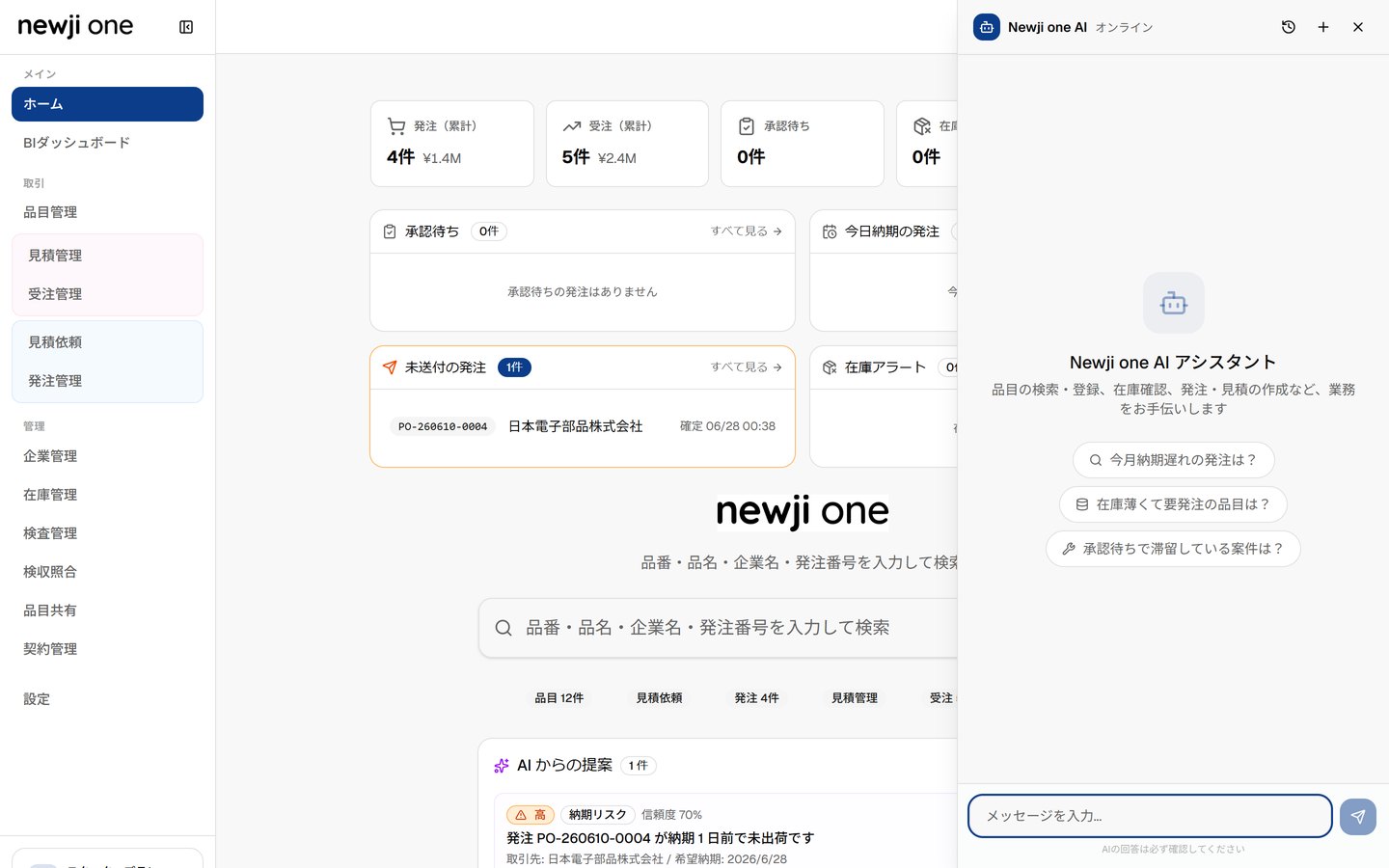Open suggestion 発注 PO-260610-0004 が納期１日前で未出荷です
This screenshot has width=1389, height=868.
[x=661, y=838]
